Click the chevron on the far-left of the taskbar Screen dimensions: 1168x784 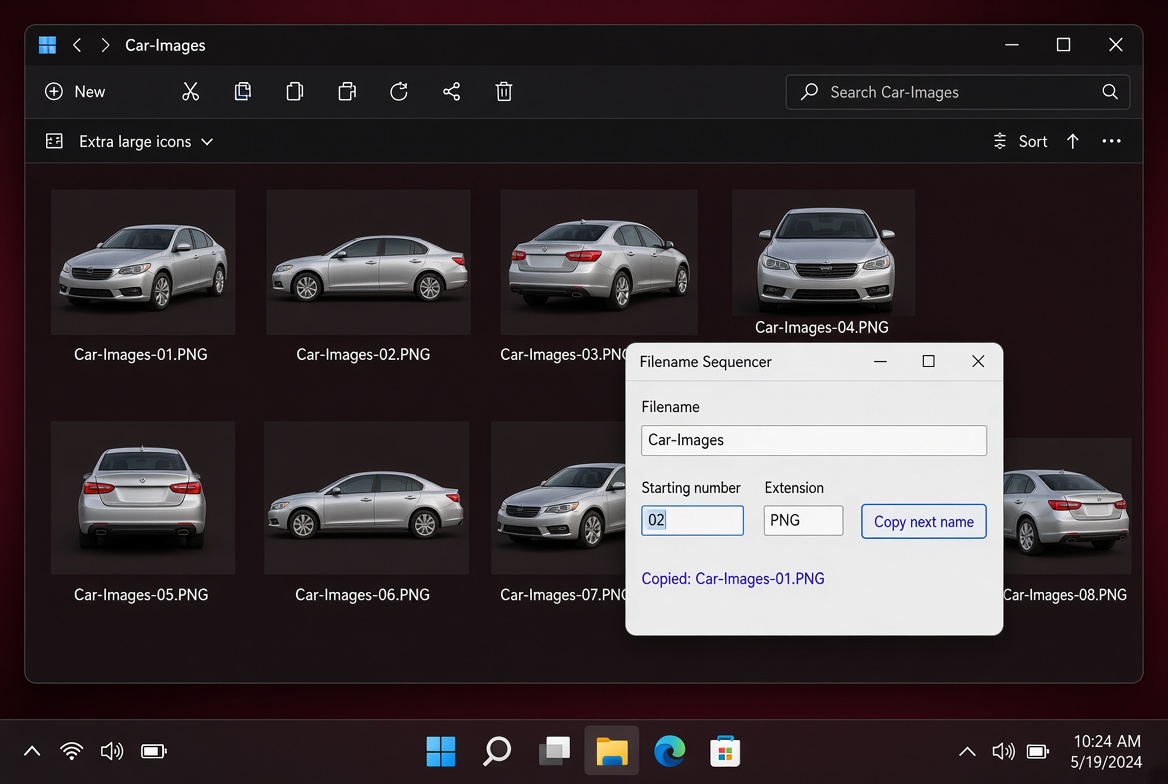[32, 751]
